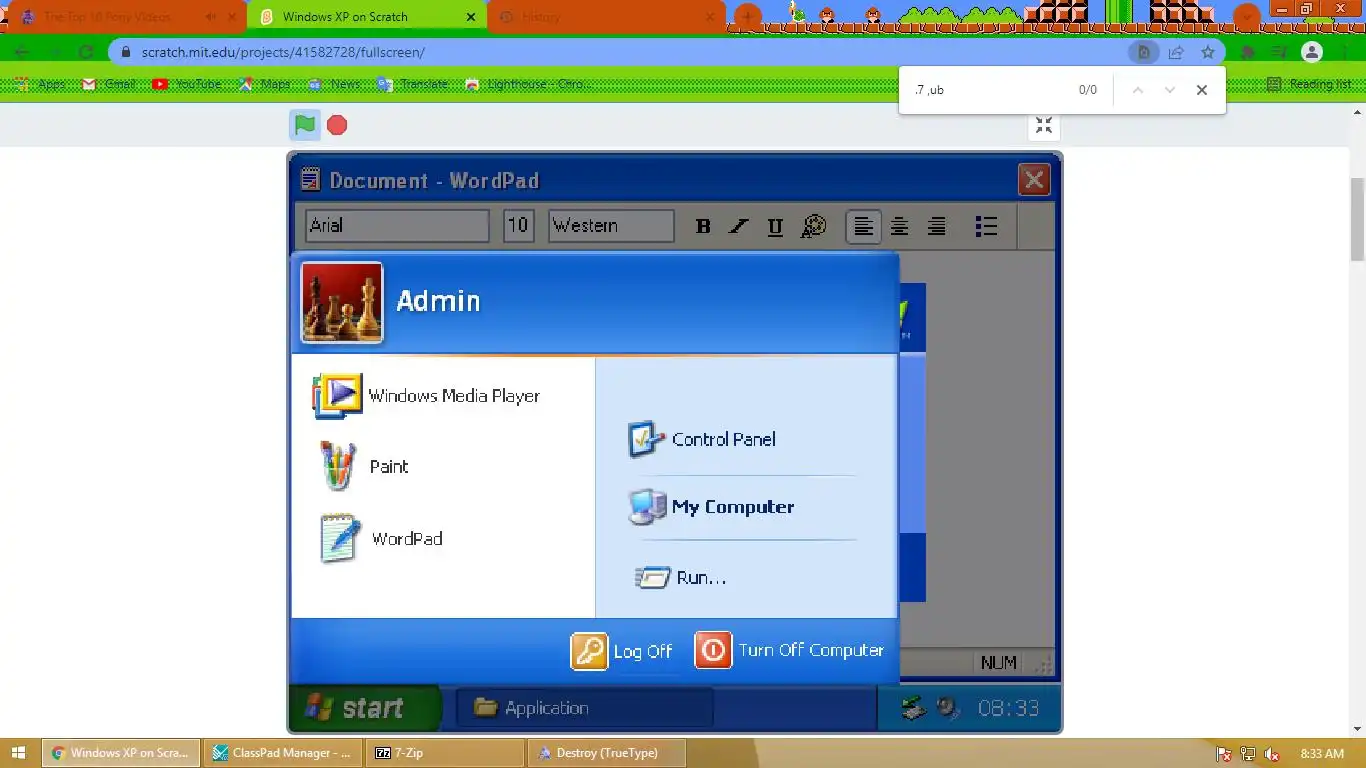Select Run... in the Start menu
Screen dimensions: 1366x768
[x=681, y=578]
